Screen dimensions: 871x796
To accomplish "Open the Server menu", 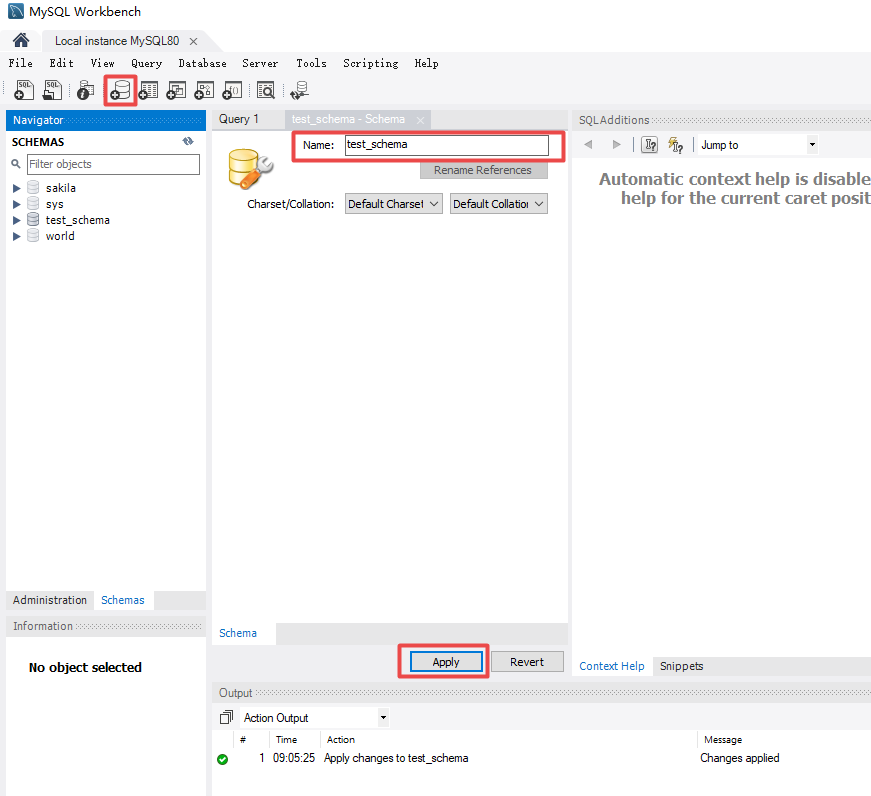I will coord(260,63).
